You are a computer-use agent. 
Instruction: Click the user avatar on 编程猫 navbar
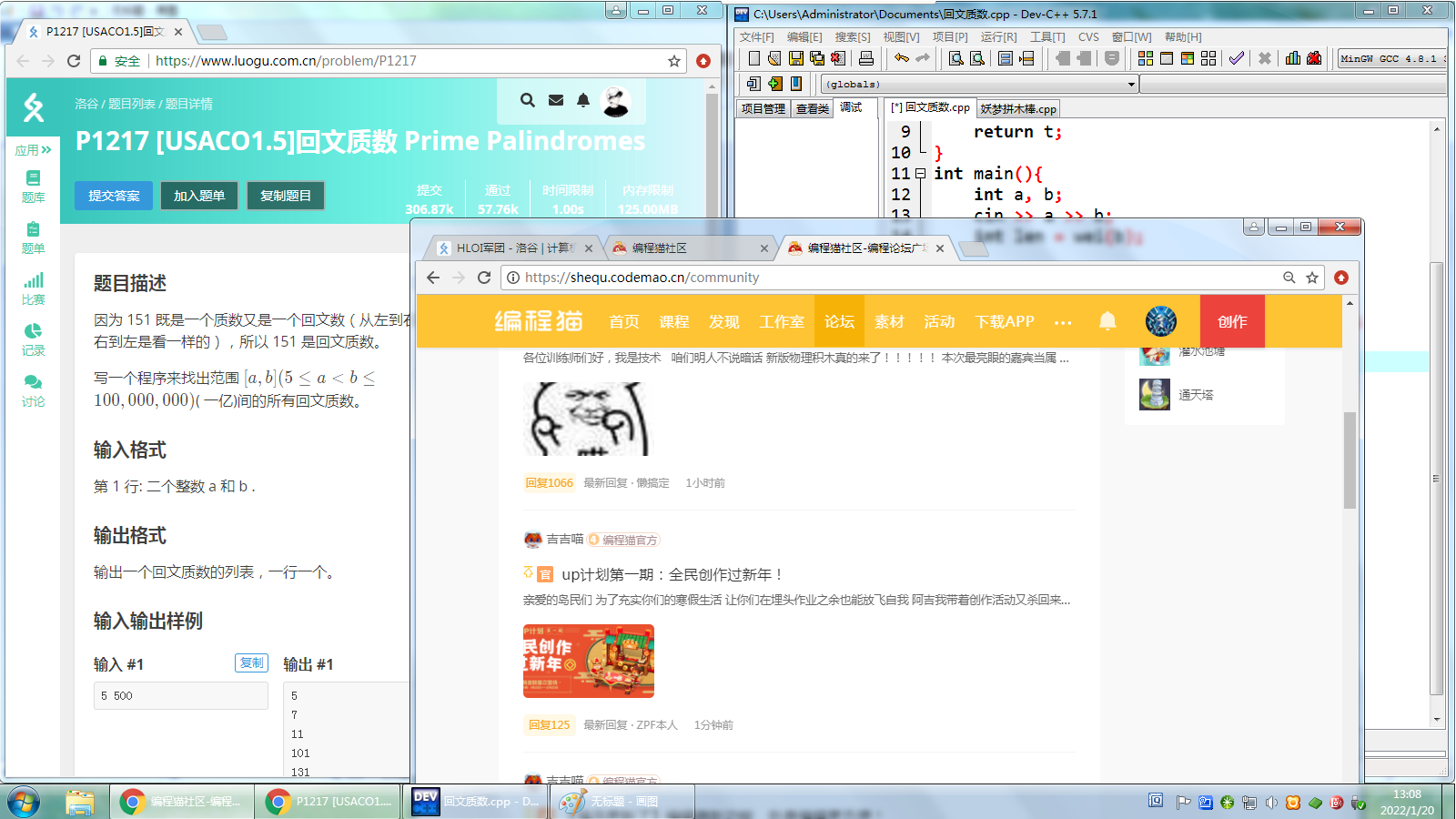point(1160,321)
